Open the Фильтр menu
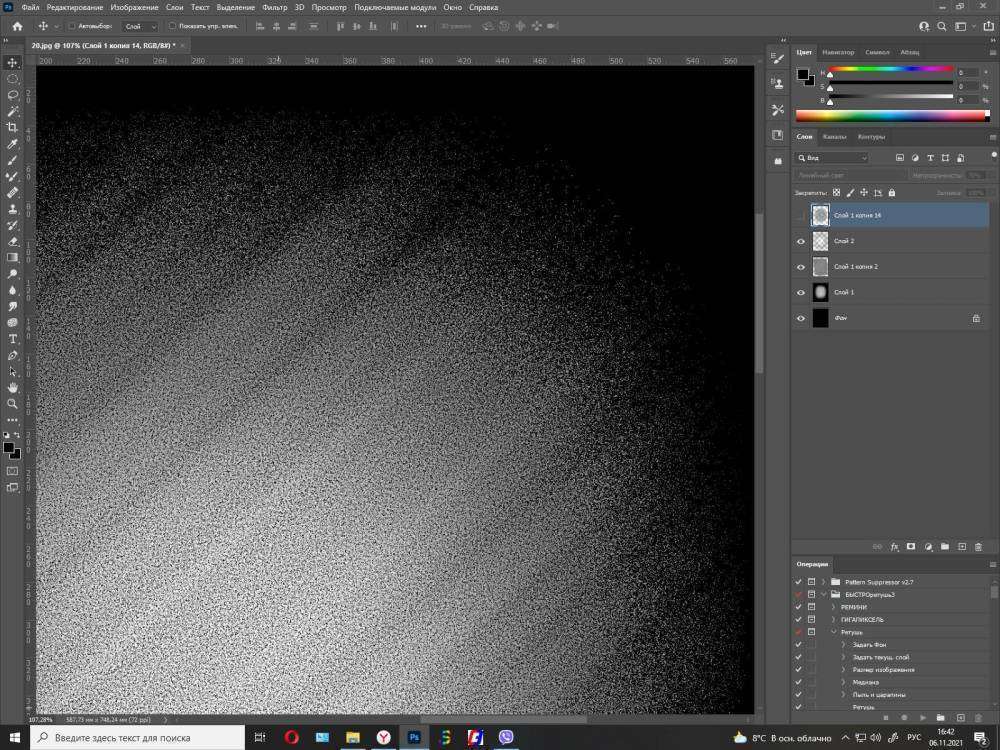 274,7
